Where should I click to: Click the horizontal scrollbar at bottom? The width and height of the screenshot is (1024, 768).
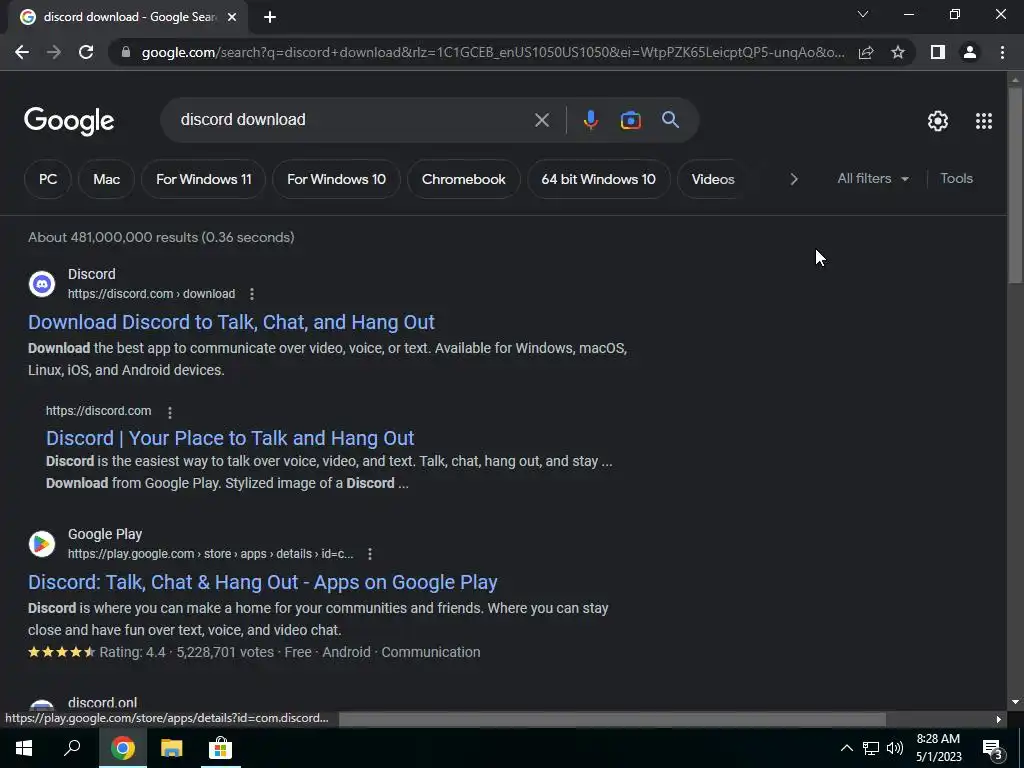(612, 719)
